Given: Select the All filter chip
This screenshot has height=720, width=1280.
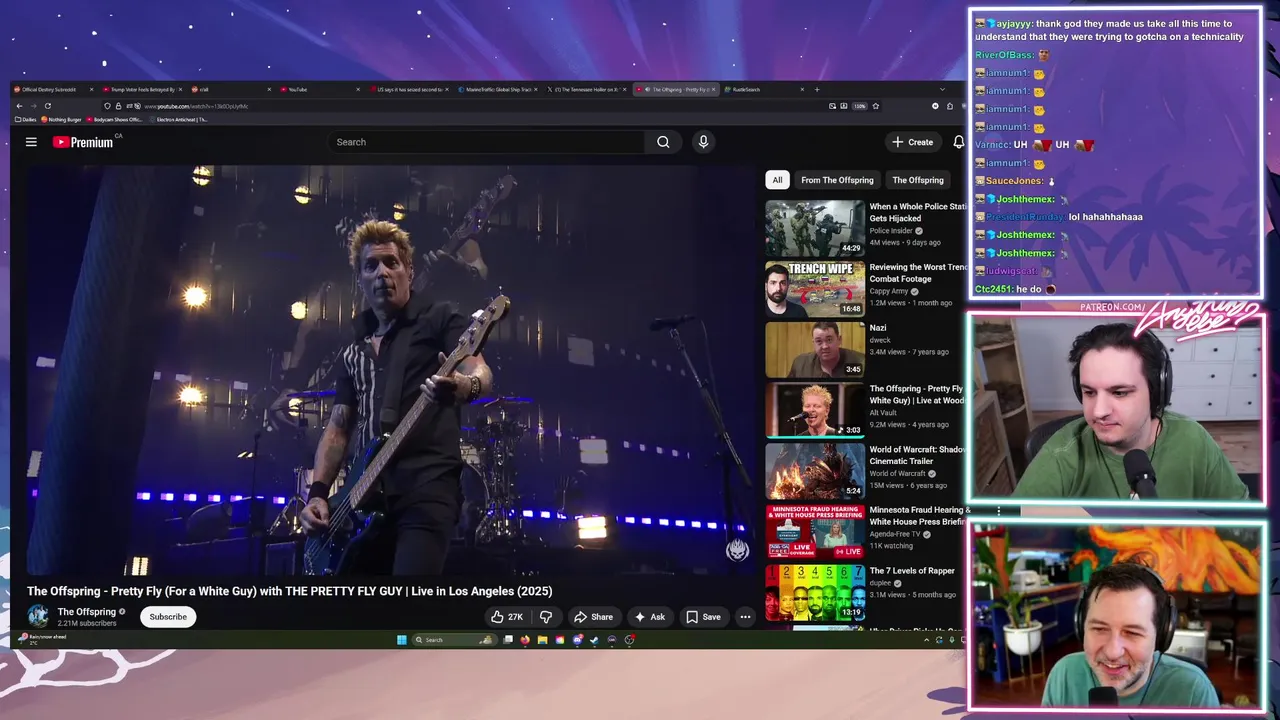Looking at the screenshot, I should click(x=777, y=180).
